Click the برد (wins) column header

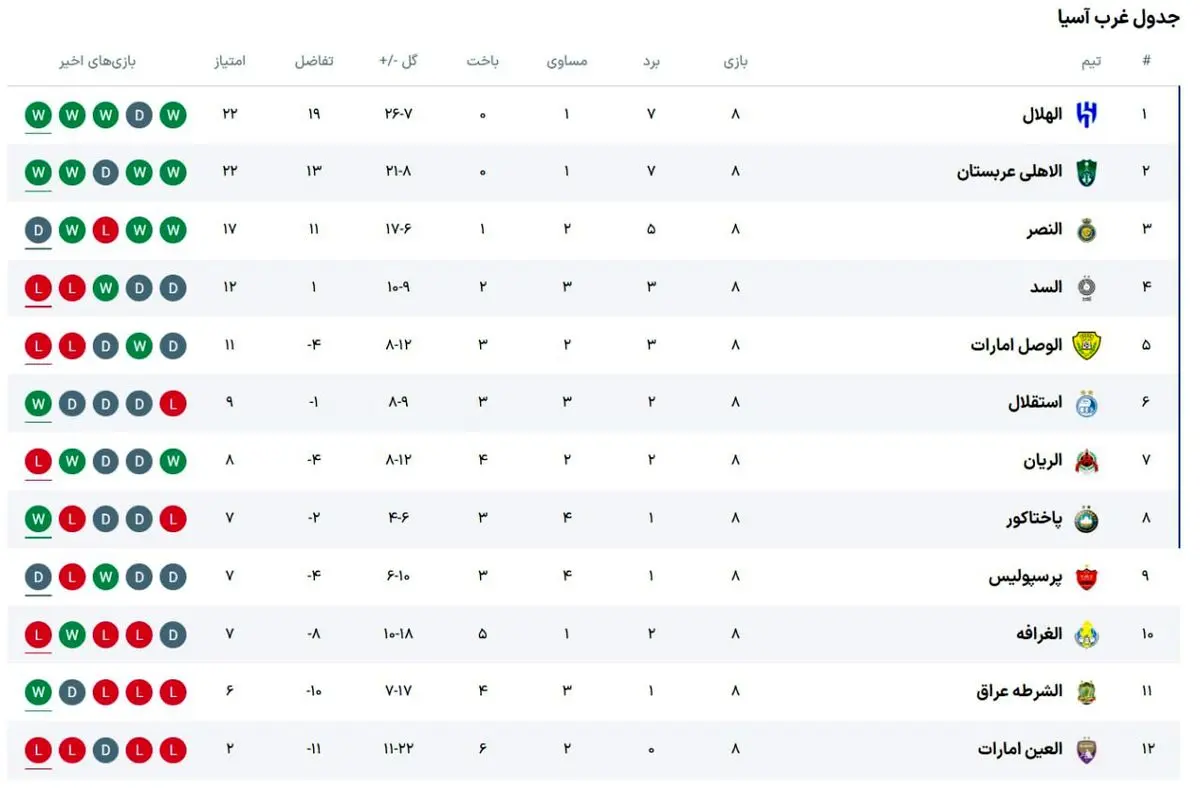click(651, 61)
